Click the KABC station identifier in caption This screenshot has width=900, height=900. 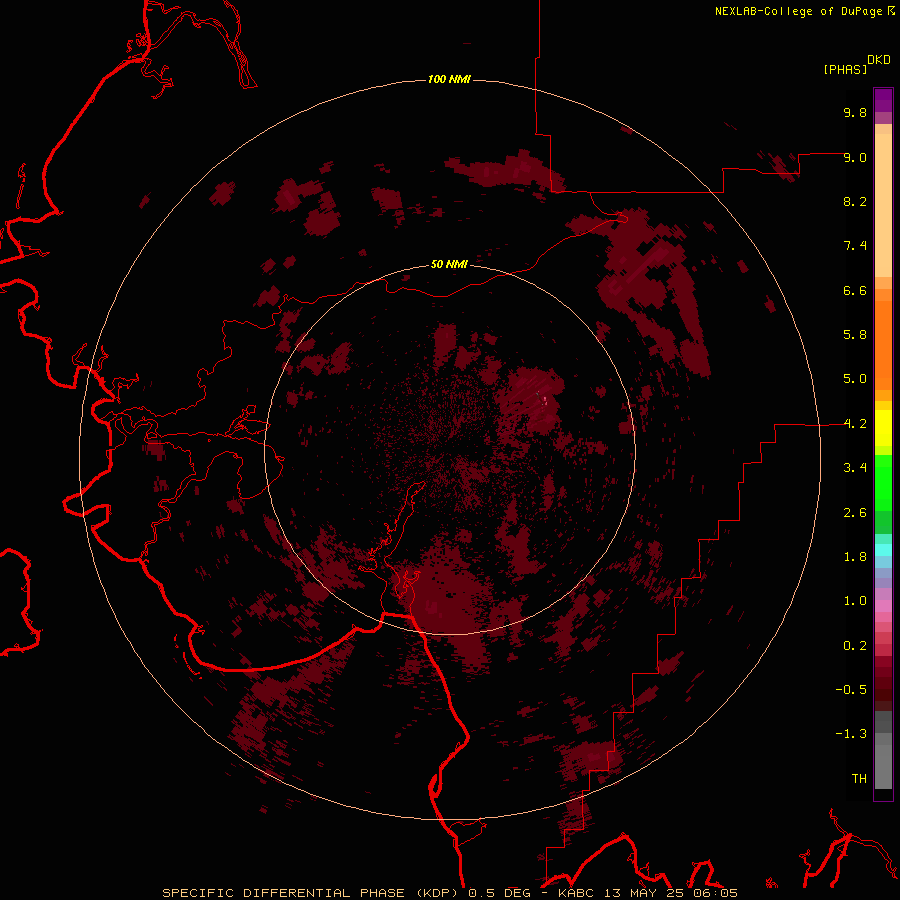[x=578, y=893]
